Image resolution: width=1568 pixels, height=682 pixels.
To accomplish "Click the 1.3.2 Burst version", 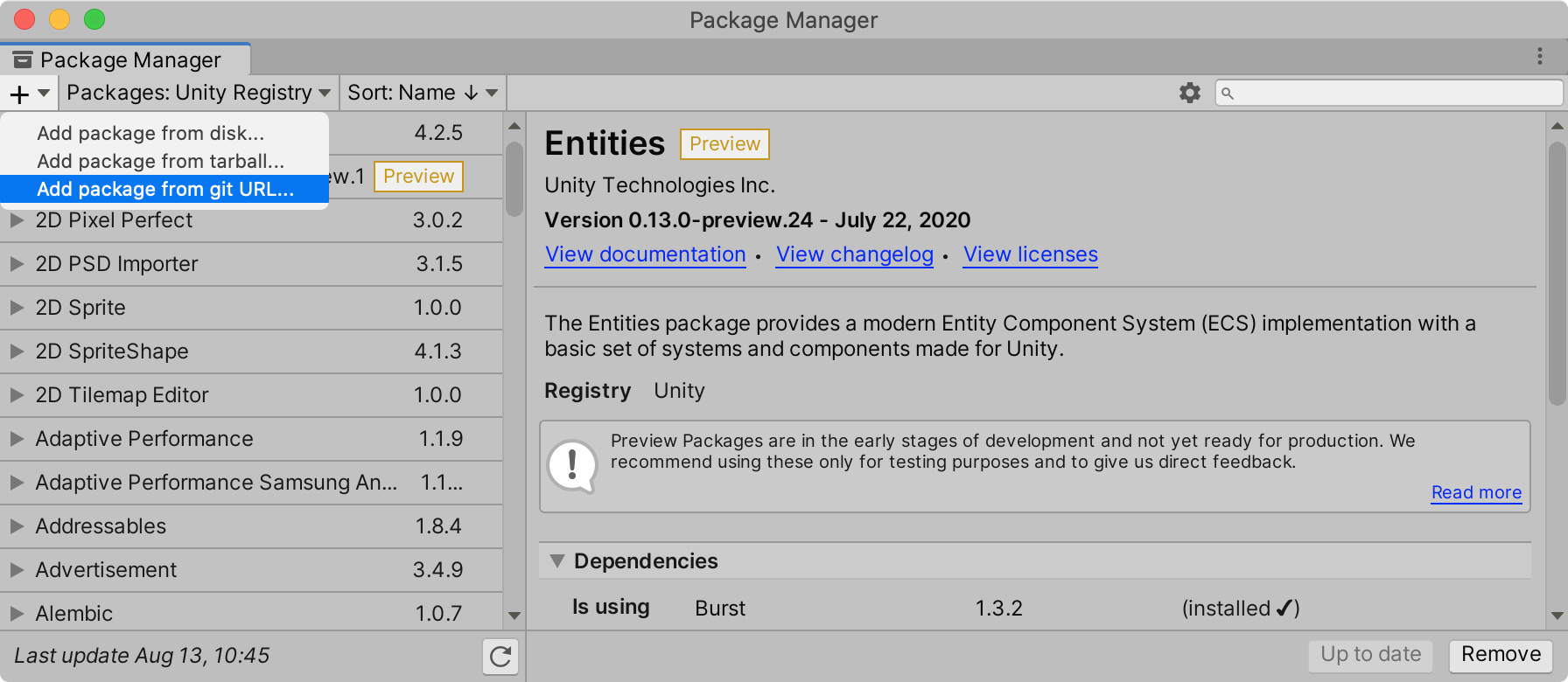I will [999, 609].
